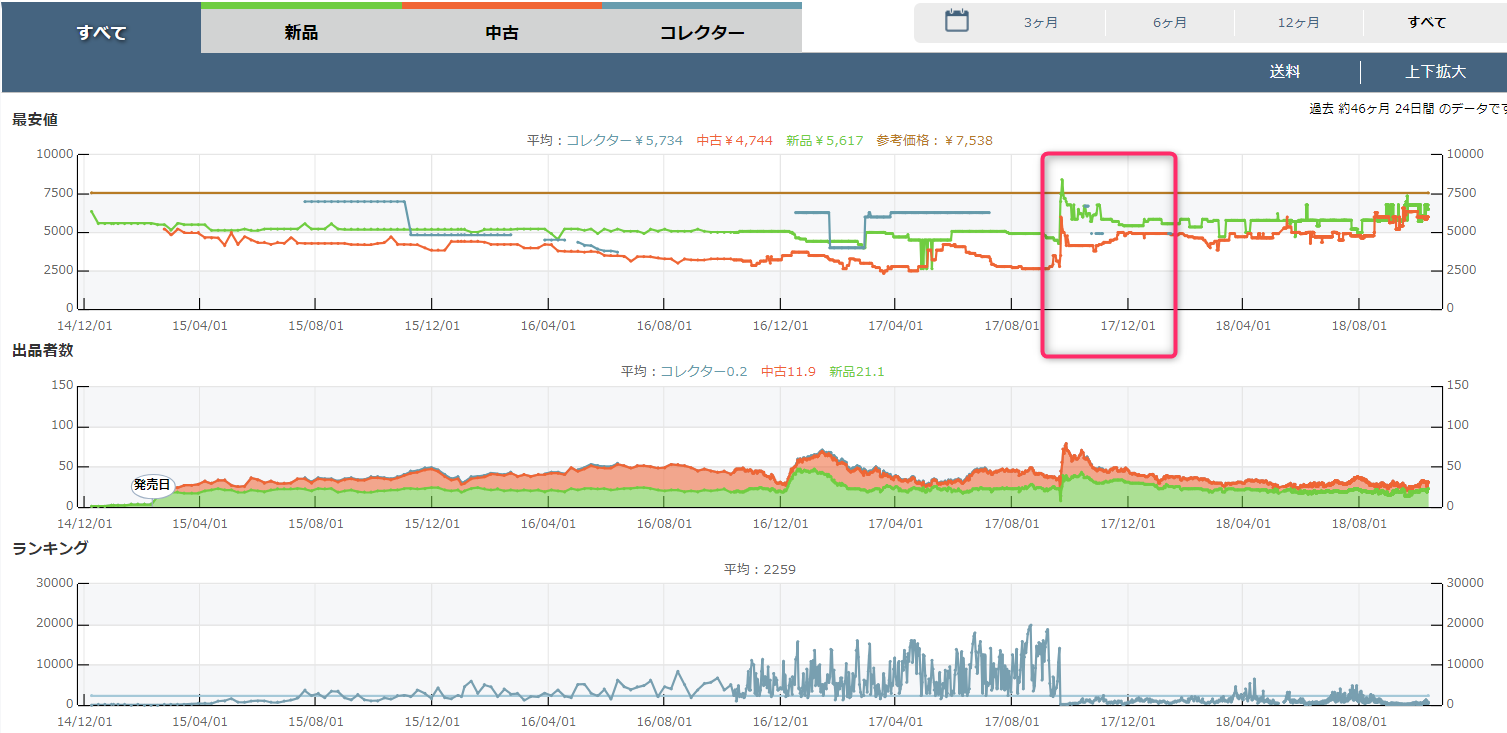
Task: Switch to the 中古 tab
Action: pyautogui.click(x=502, y=32)
